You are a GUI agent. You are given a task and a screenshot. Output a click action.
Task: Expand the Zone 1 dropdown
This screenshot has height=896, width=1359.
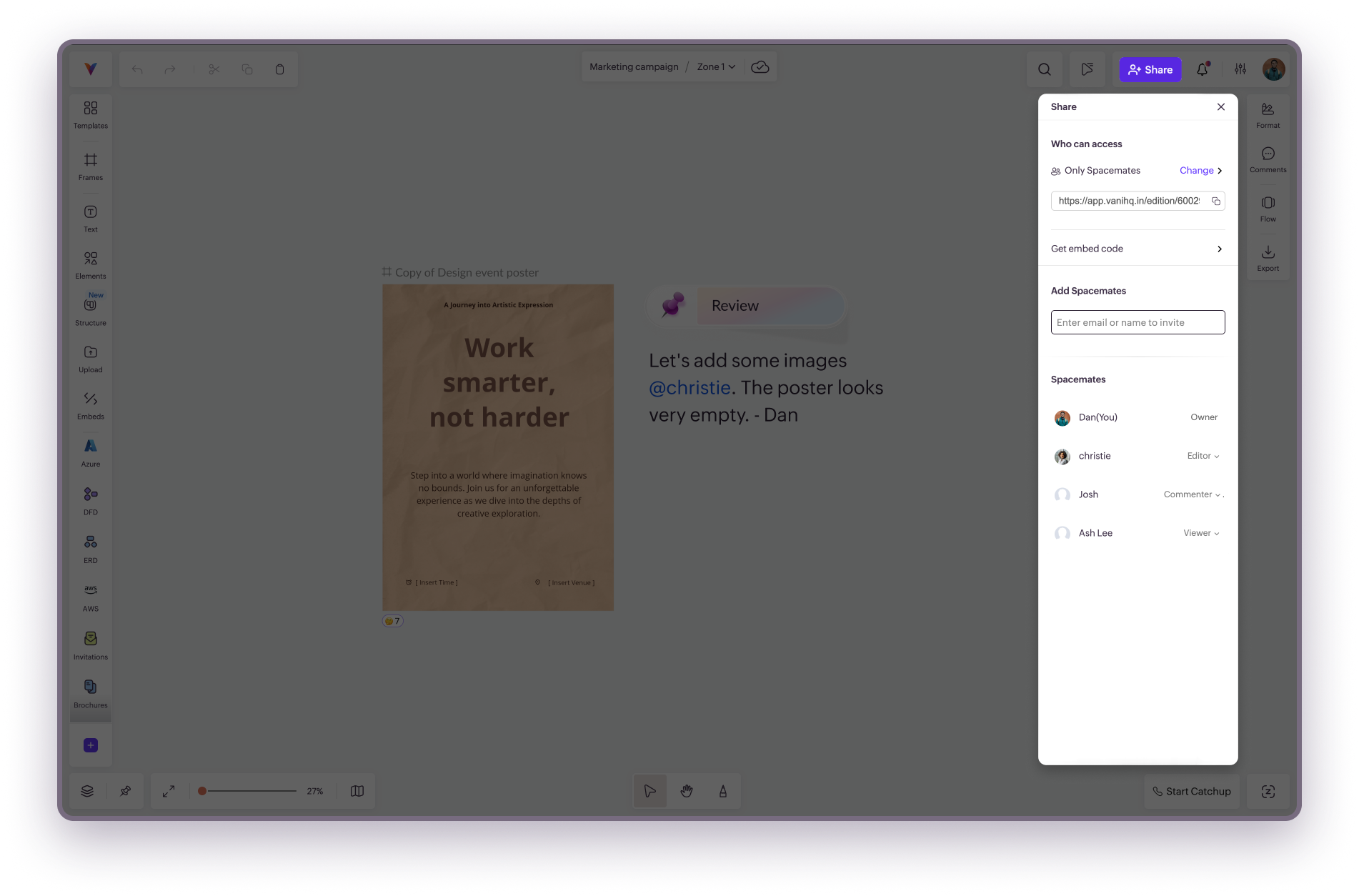click(716, 67)
